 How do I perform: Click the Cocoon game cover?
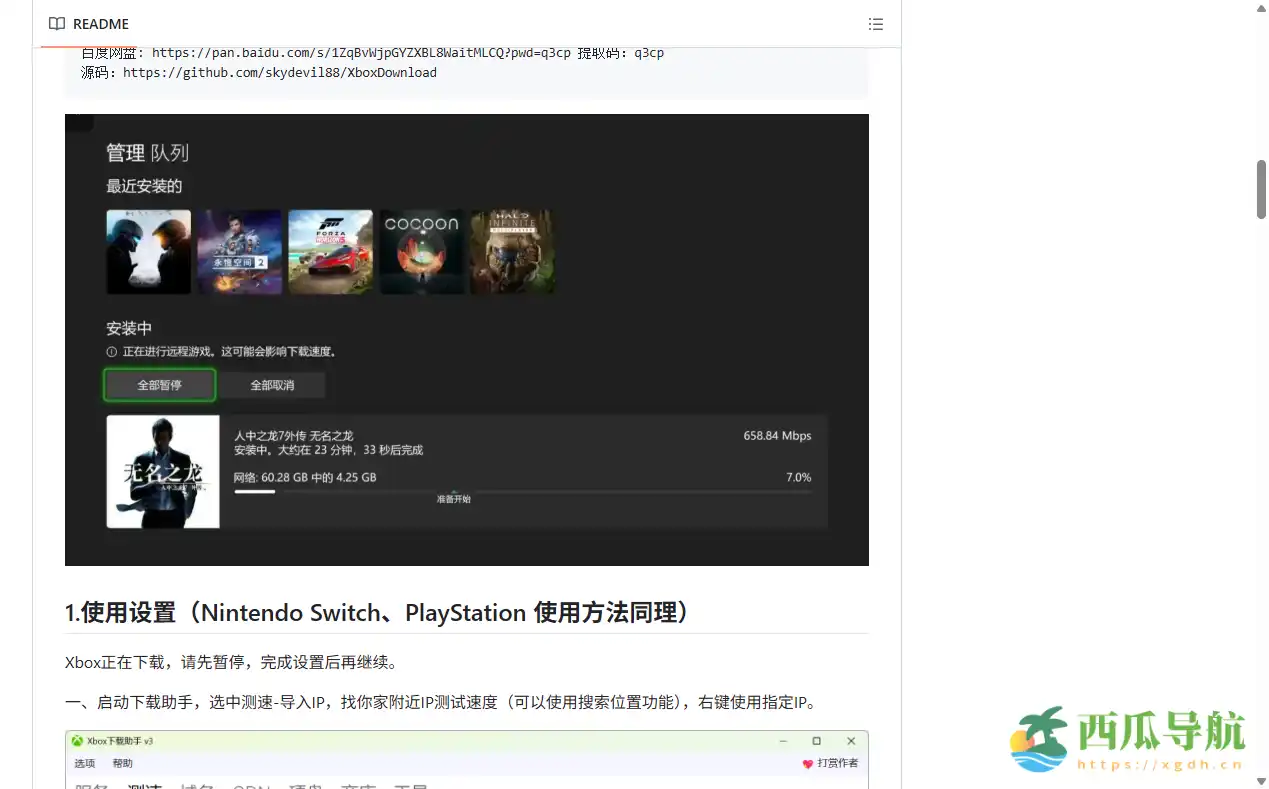pos(421,251)
